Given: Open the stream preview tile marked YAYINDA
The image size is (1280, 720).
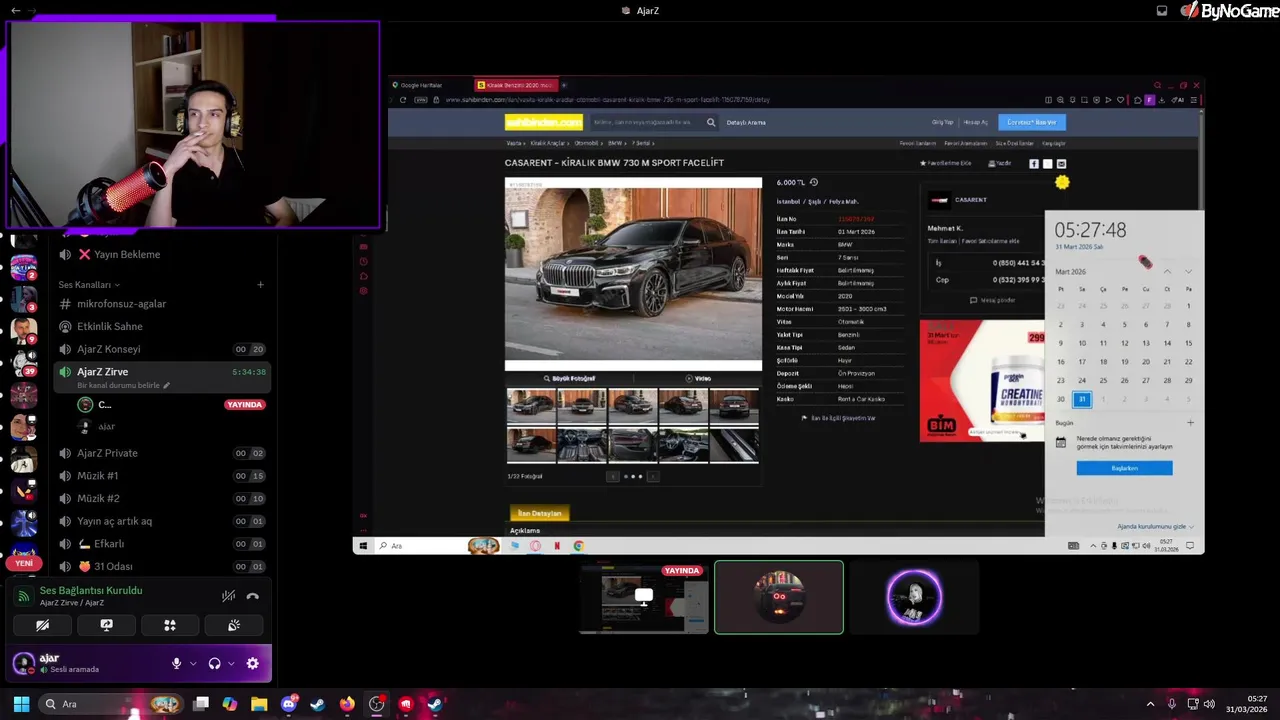Looking at the screenshot, I should 644,597.
